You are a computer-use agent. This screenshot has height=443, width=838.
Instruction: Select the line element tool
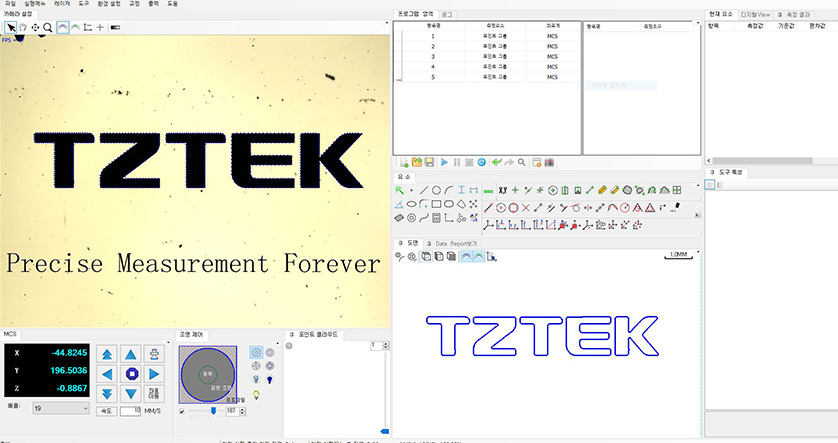[424, 190]
